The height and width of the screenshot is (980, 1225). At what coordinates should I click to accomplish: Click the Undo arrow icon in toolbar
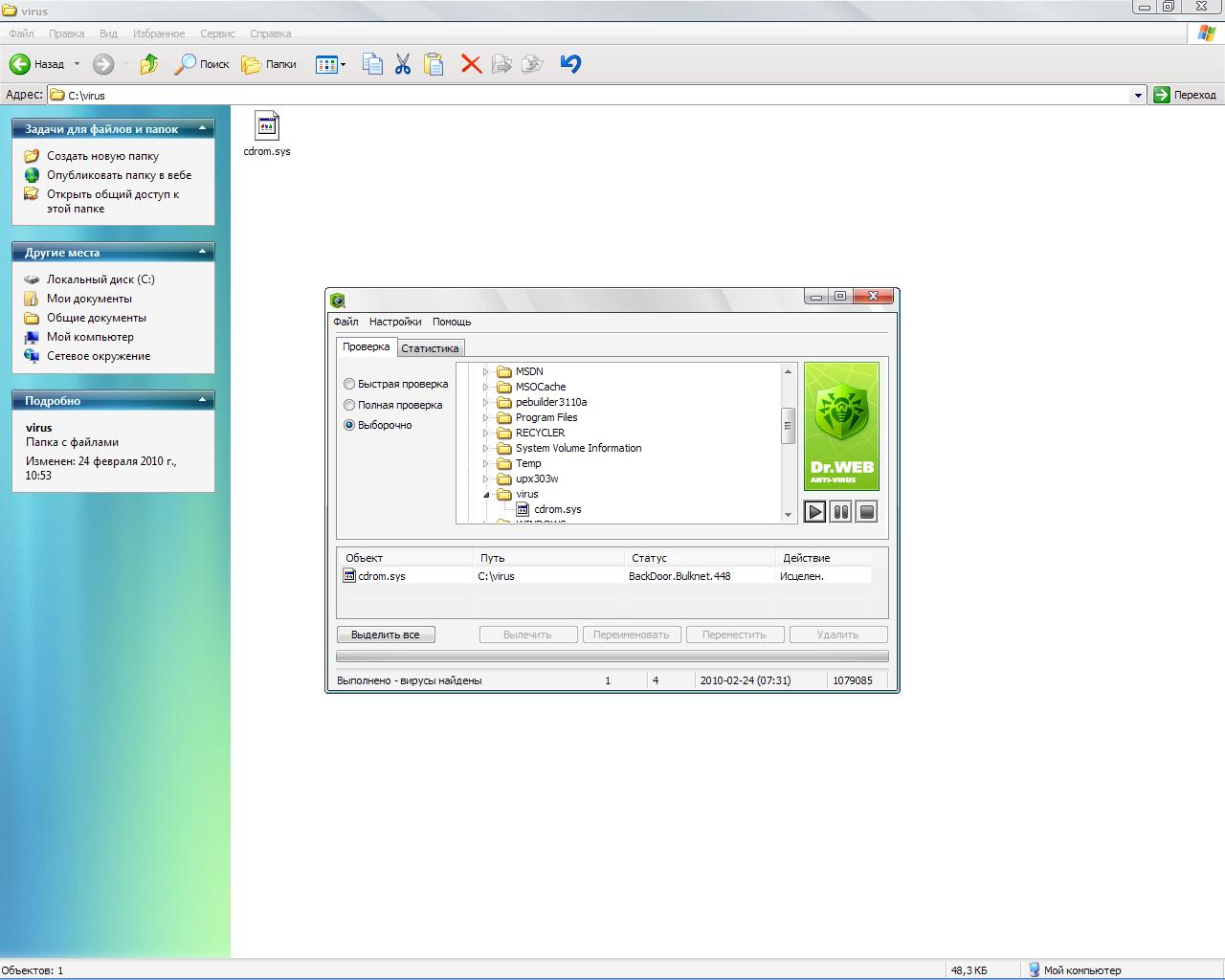(570, 64)
